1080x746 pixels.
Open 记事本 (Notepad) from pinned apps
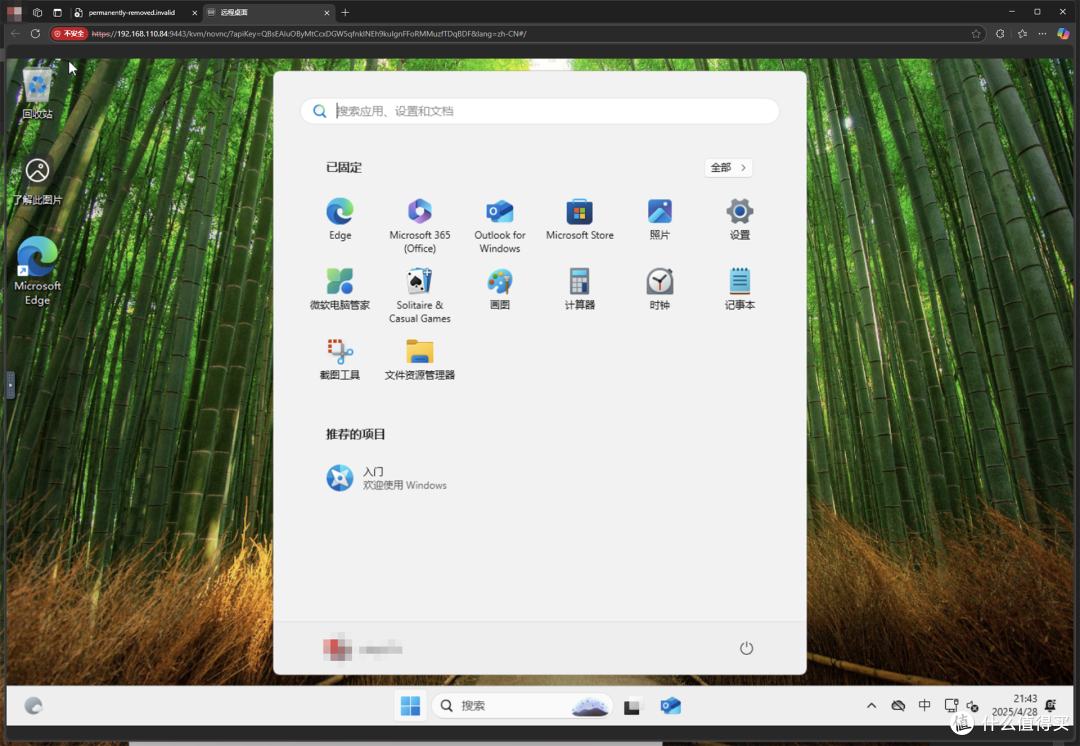pyautogui.click(x=739, y=289)
